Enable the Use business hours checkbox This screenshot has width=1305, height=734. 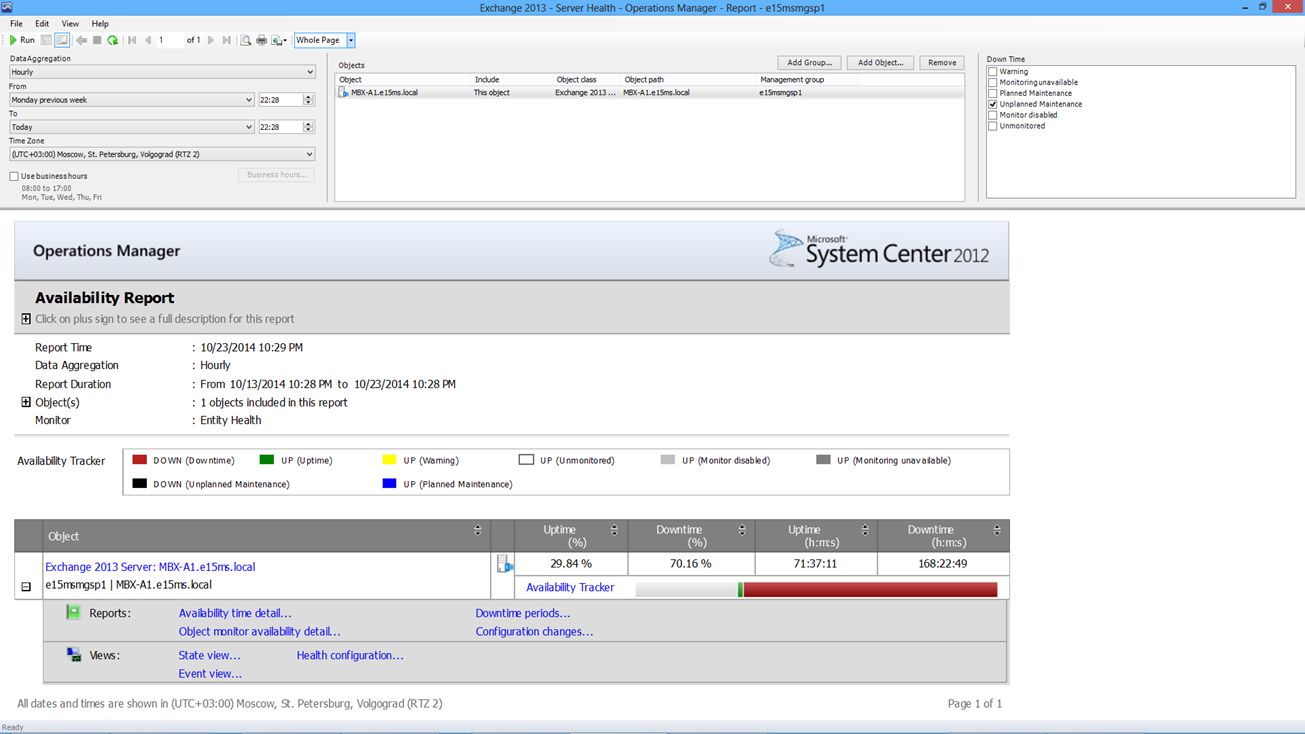point(14,176)
